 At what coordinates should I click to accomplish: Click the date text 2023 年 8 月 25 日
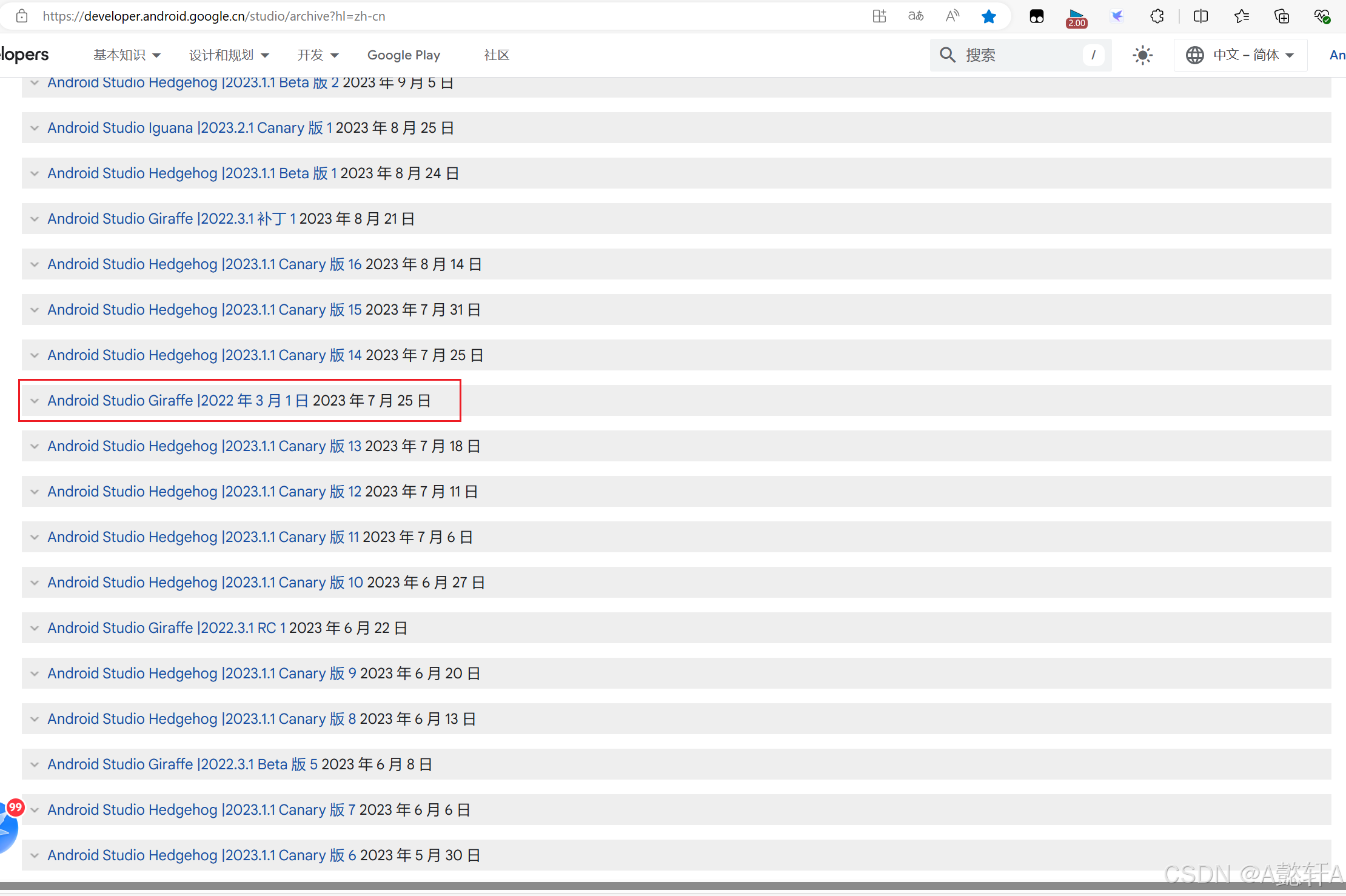(395, 128)
